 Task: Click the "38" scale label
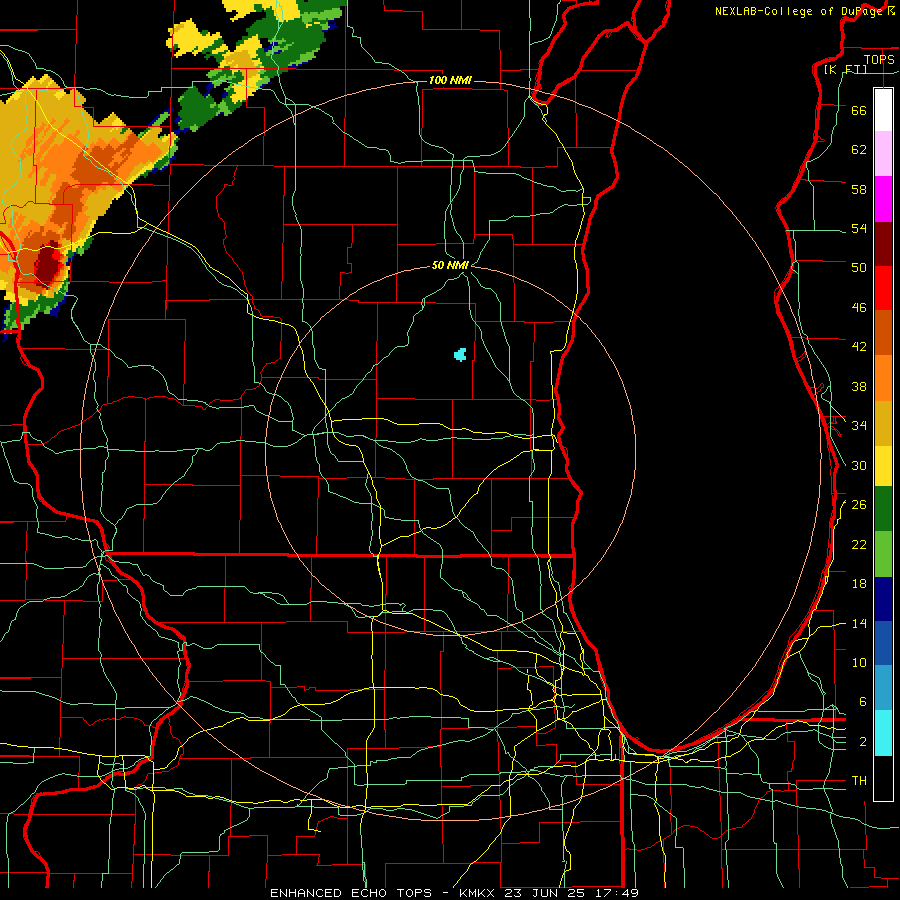click(x=859, y=386)
